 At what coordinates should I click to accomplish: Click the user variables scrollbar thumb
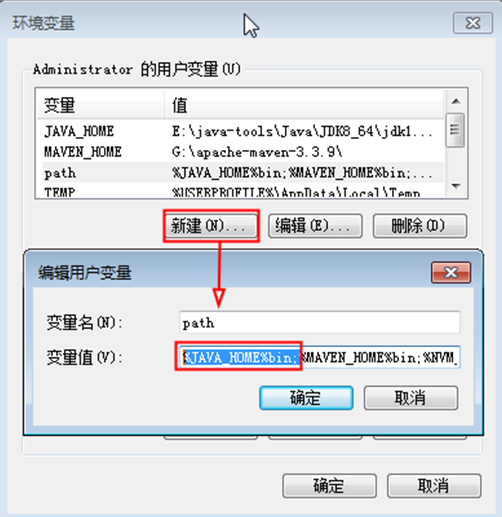click(x=455, y=130)
